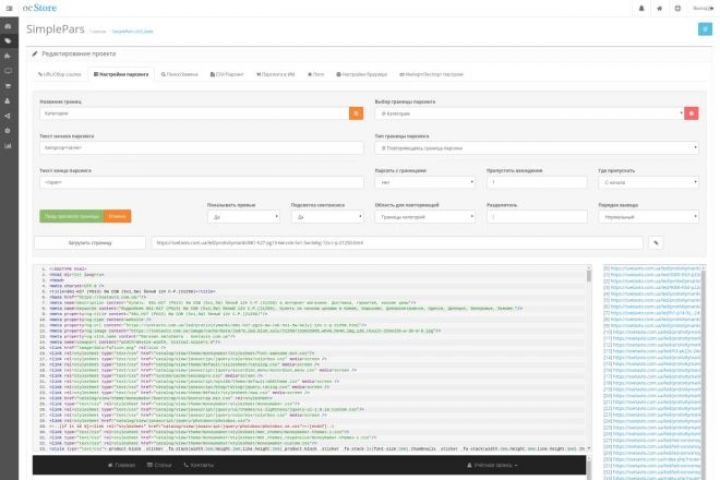Click the orange button beside boundary name field

356,113
